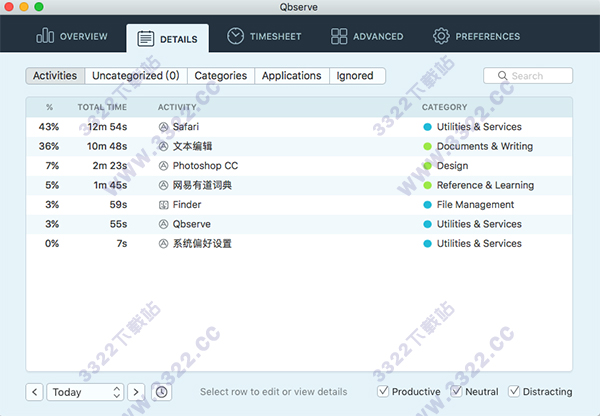The width and height of the screenshot is (600, 416).
Task: Sort by the CATEGORY column header
Action: click(x=445, y=107)
